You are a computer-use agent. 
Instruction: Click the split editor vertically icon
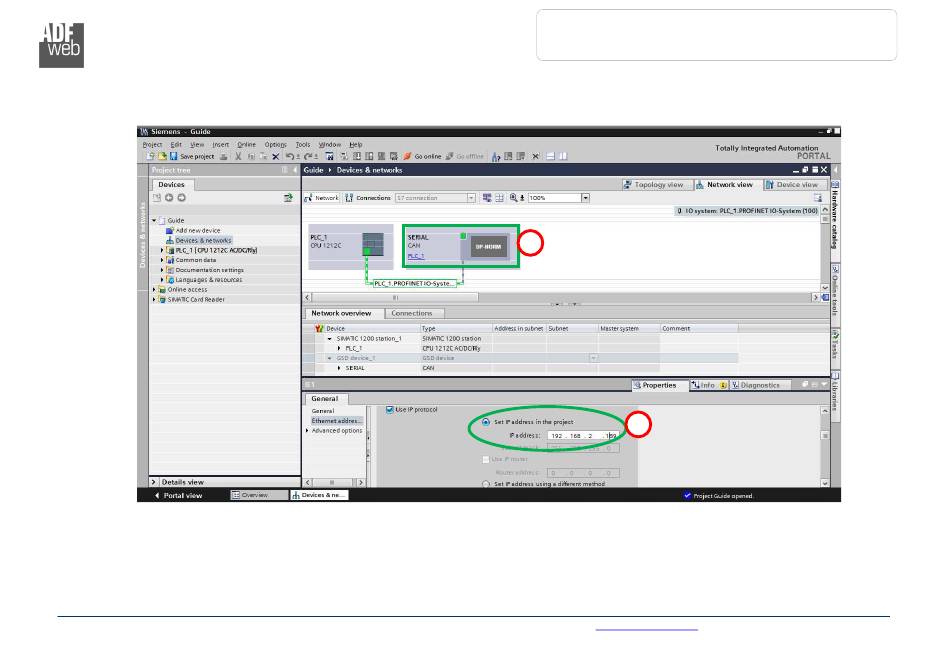563,156
